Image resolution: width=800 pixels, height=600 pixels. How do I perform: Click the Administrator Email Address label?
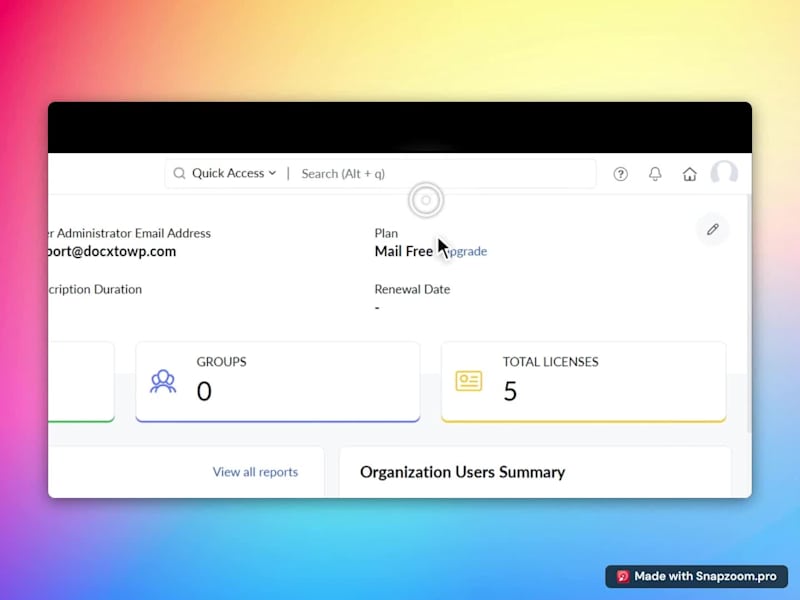[130, 233]
